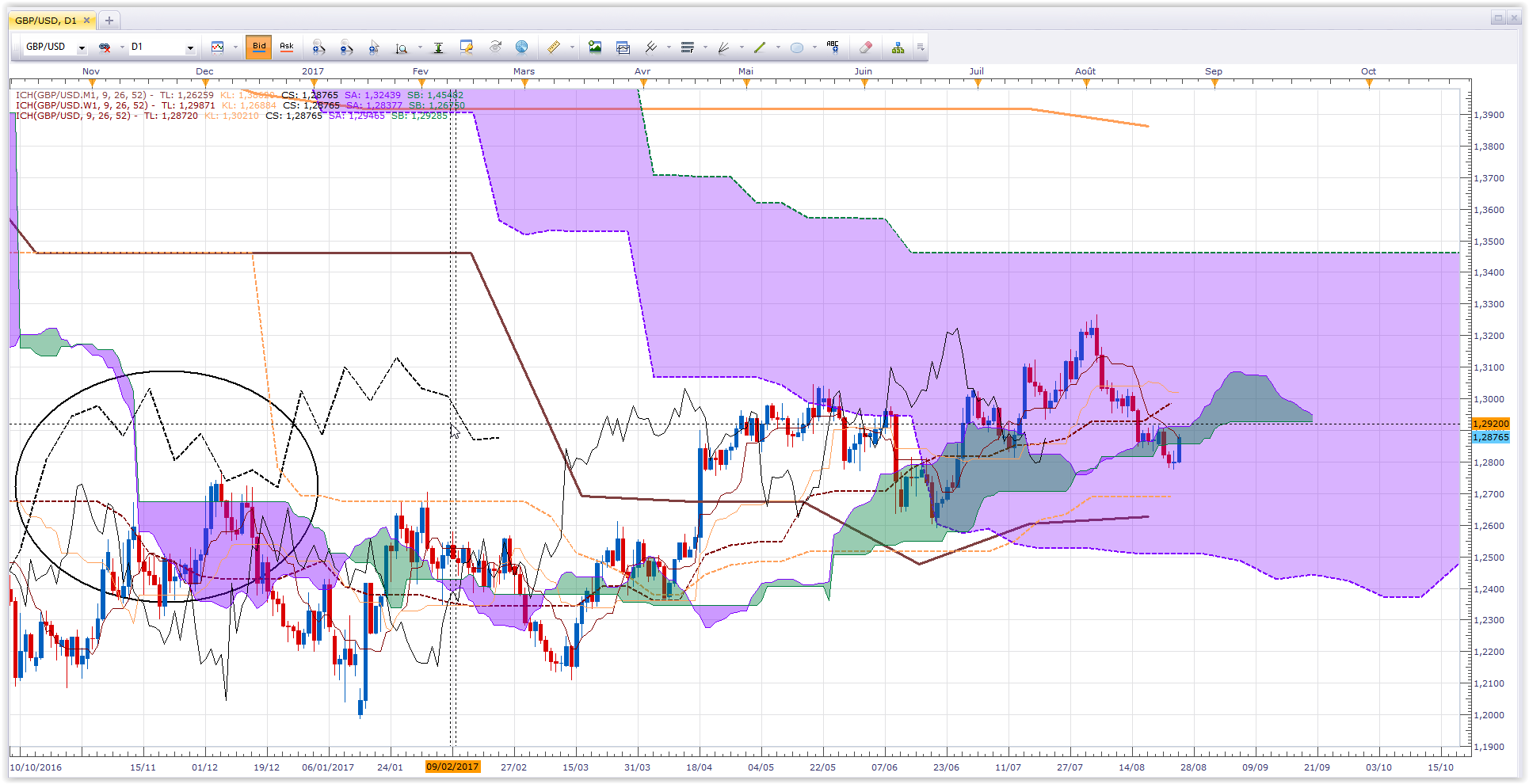Image resolution: width=1529 pixels, height=784 pixels.
Task: Expand the vertical zoom options arrow
Action: pos(420,48)
